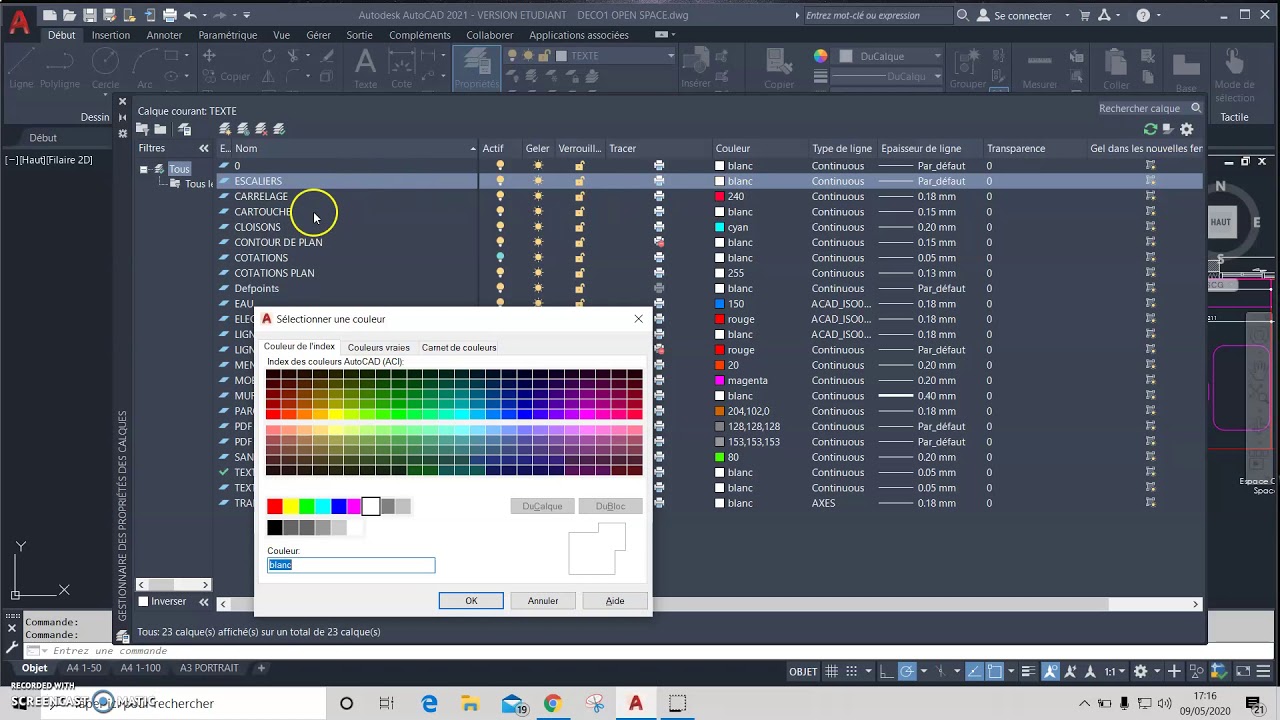Click the undo arrow in quick access toolbar
The height and width of the screenshot is (720, 1280).
point(190,15)
